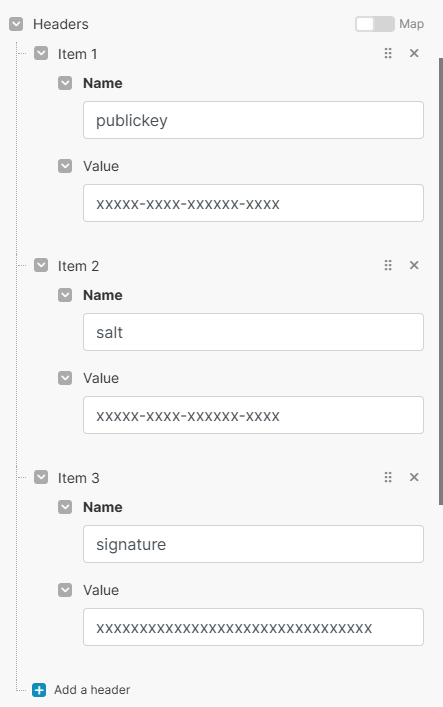Collapse the Headers section chevron
Screen dimensions: 443x707
click(x=16, y=24)
